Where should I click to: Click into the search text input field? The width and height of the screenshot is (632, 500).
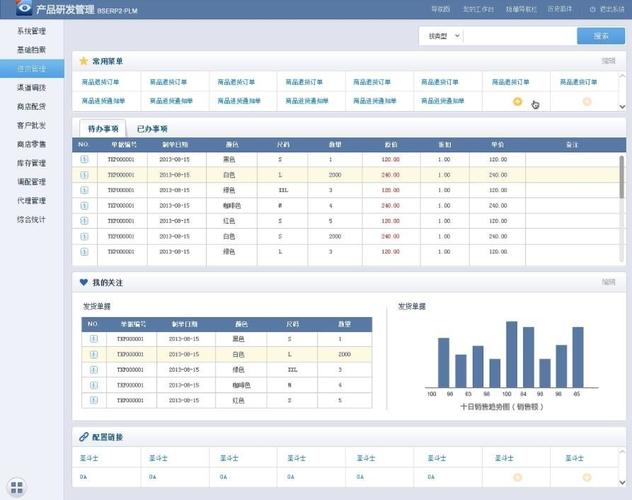click(x=520, y=36)
